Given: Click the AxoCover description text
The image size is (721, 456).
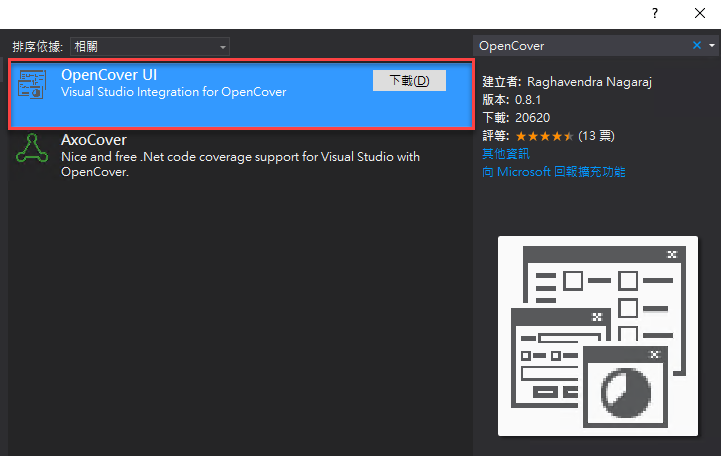Looking at the screenshot, I should point(240,164).
